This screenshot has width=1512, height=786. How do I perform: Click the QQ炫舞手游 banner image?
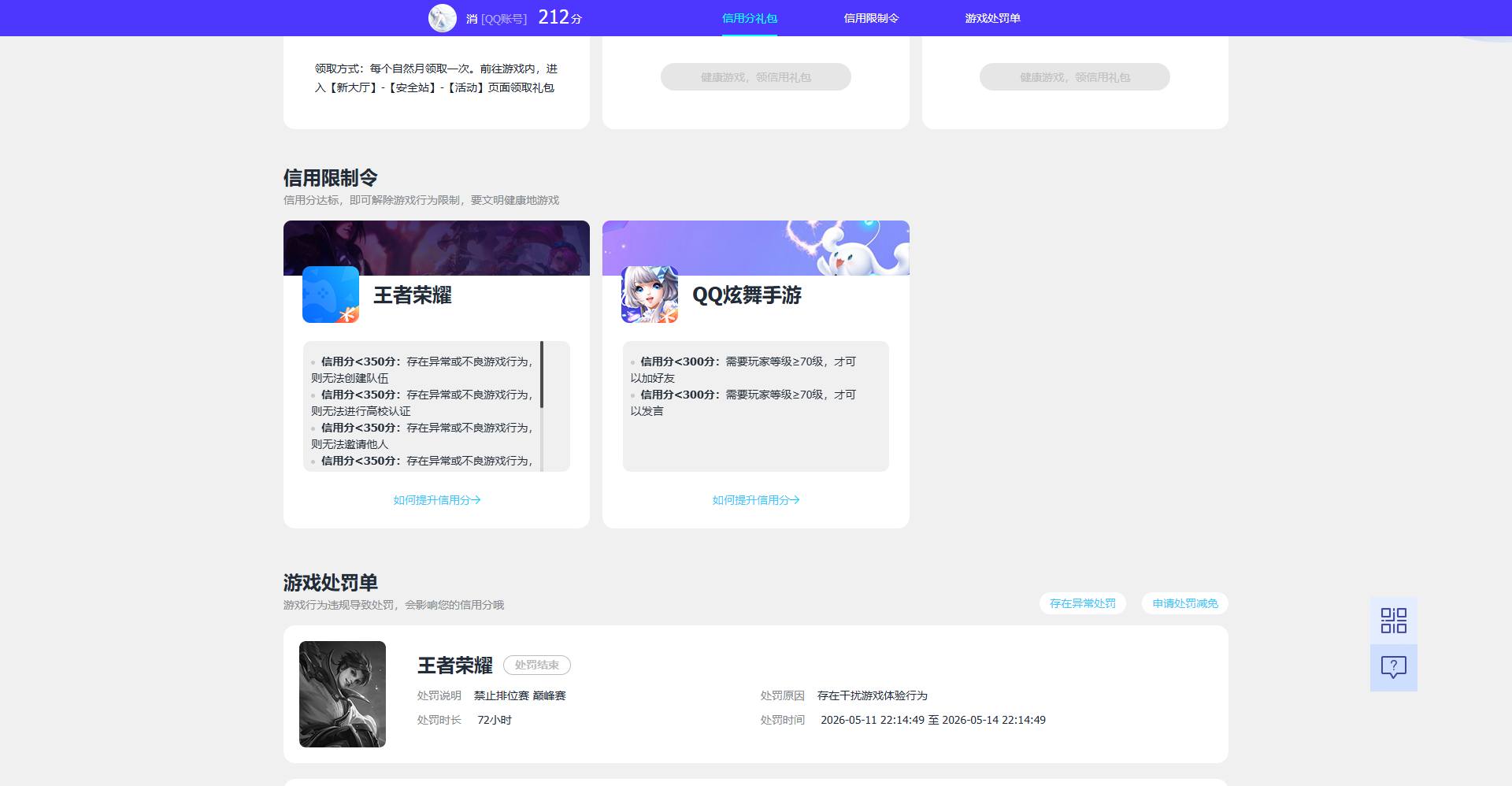click(x=756, y=248)
